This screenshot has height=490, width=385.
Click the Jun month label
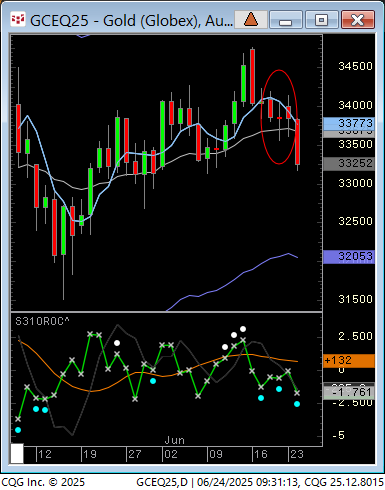[x=175, y=440]
